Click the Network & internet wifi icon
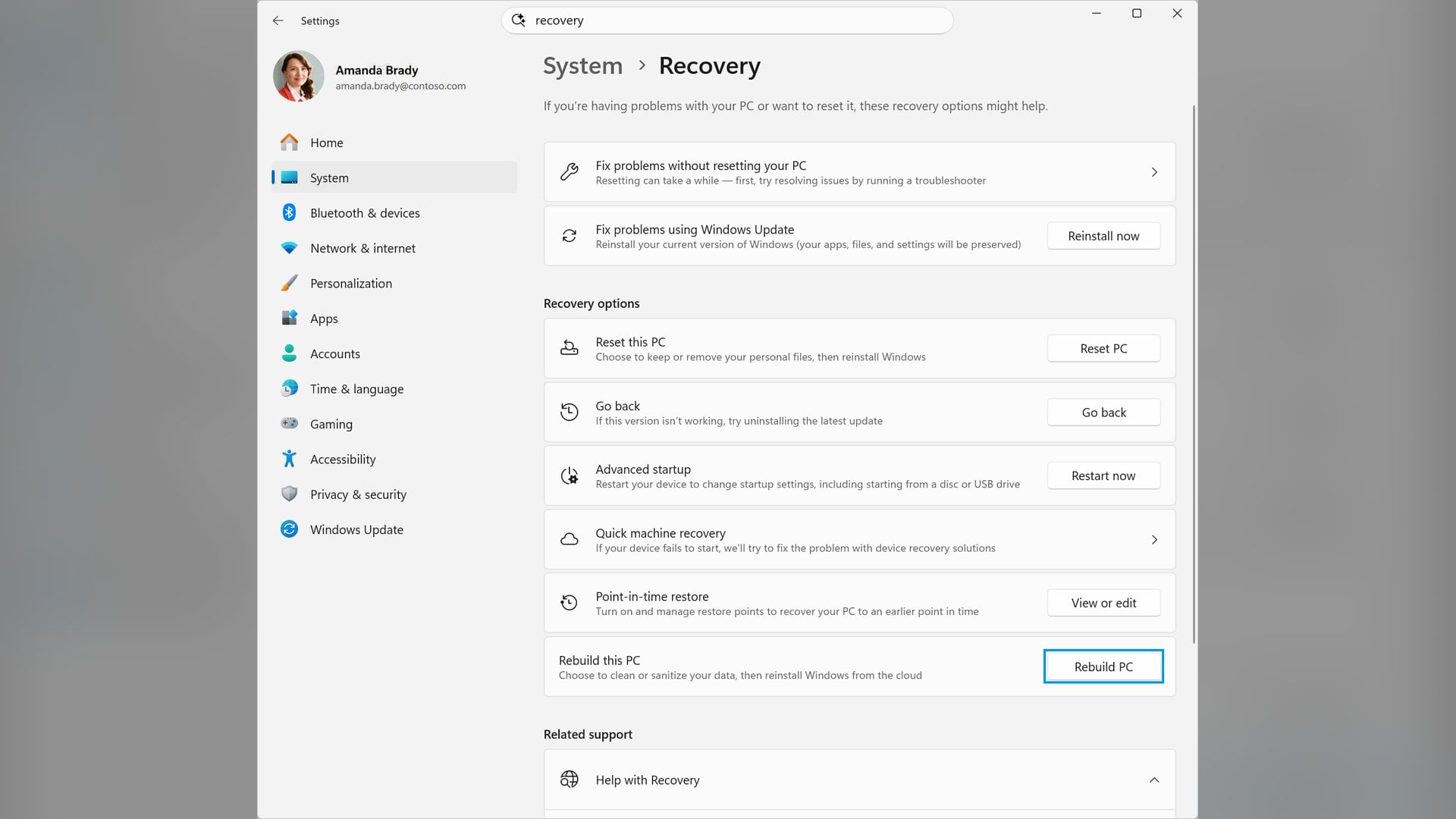 tap(289, 248)
